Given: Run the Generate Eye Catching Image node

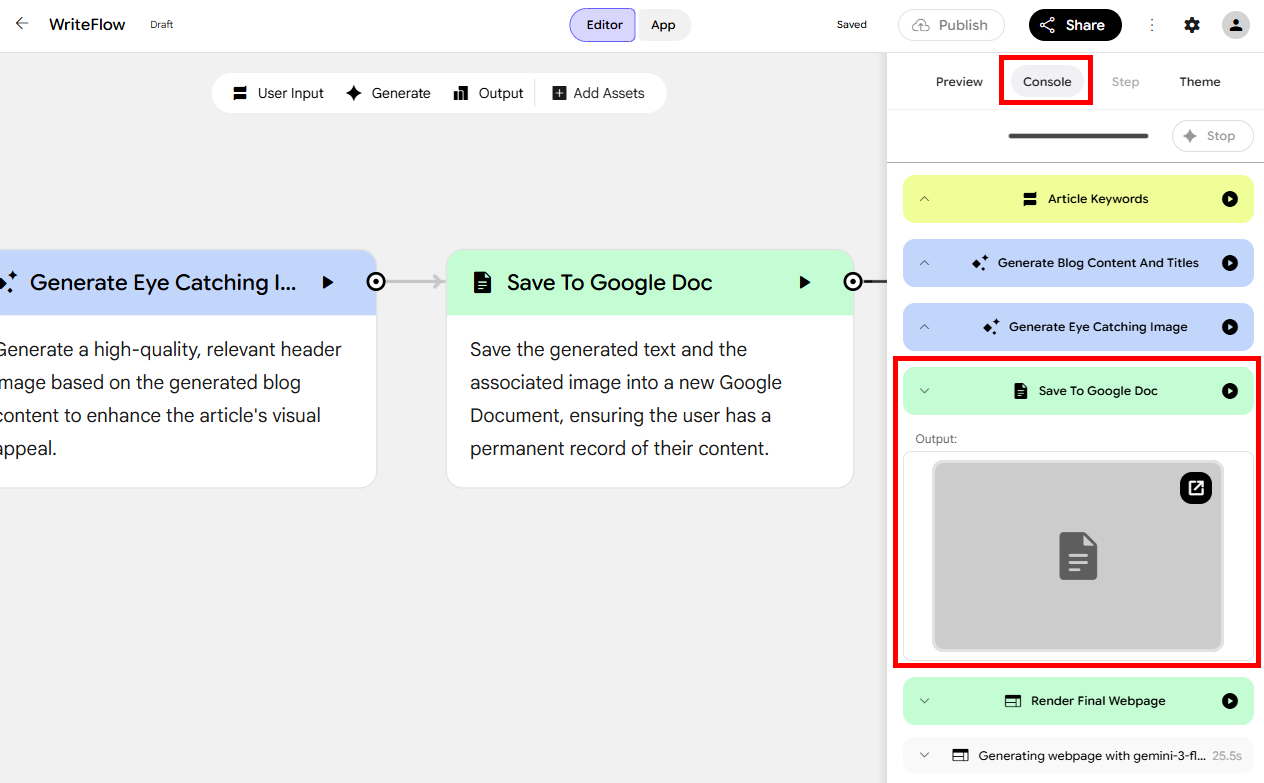Looking at the screenshot, I should 328,283.
